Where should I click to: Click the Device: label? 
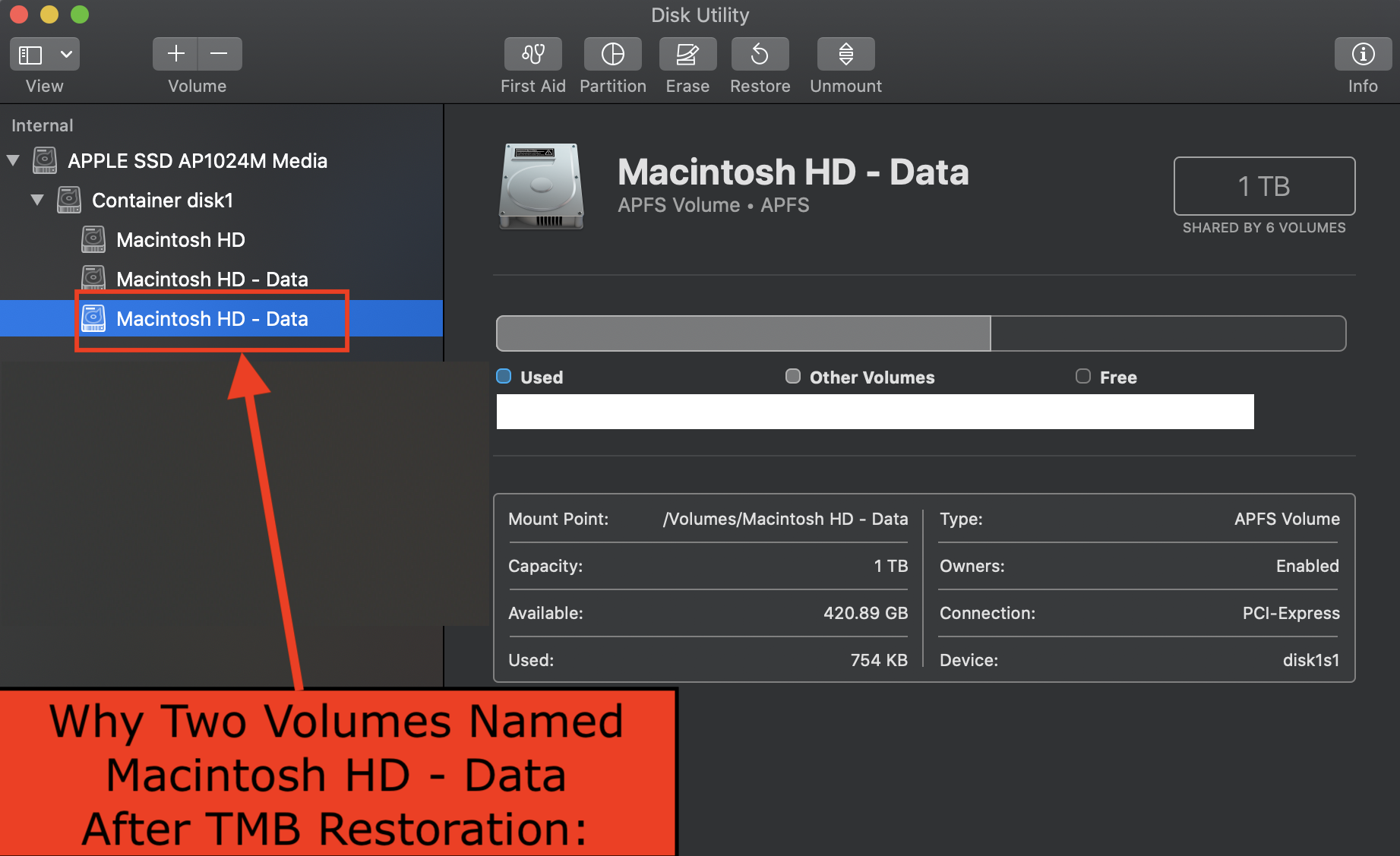969,660
